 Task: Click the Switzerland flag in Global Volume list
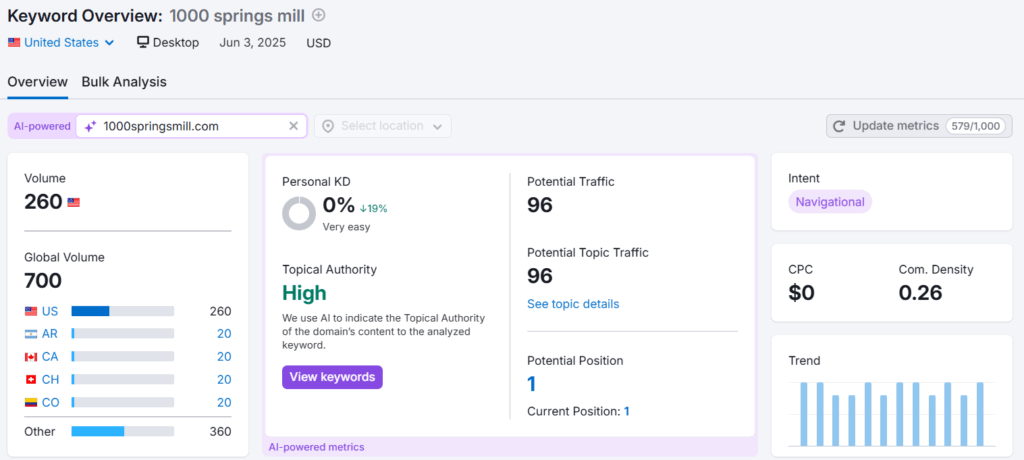(x=31, y=380)
